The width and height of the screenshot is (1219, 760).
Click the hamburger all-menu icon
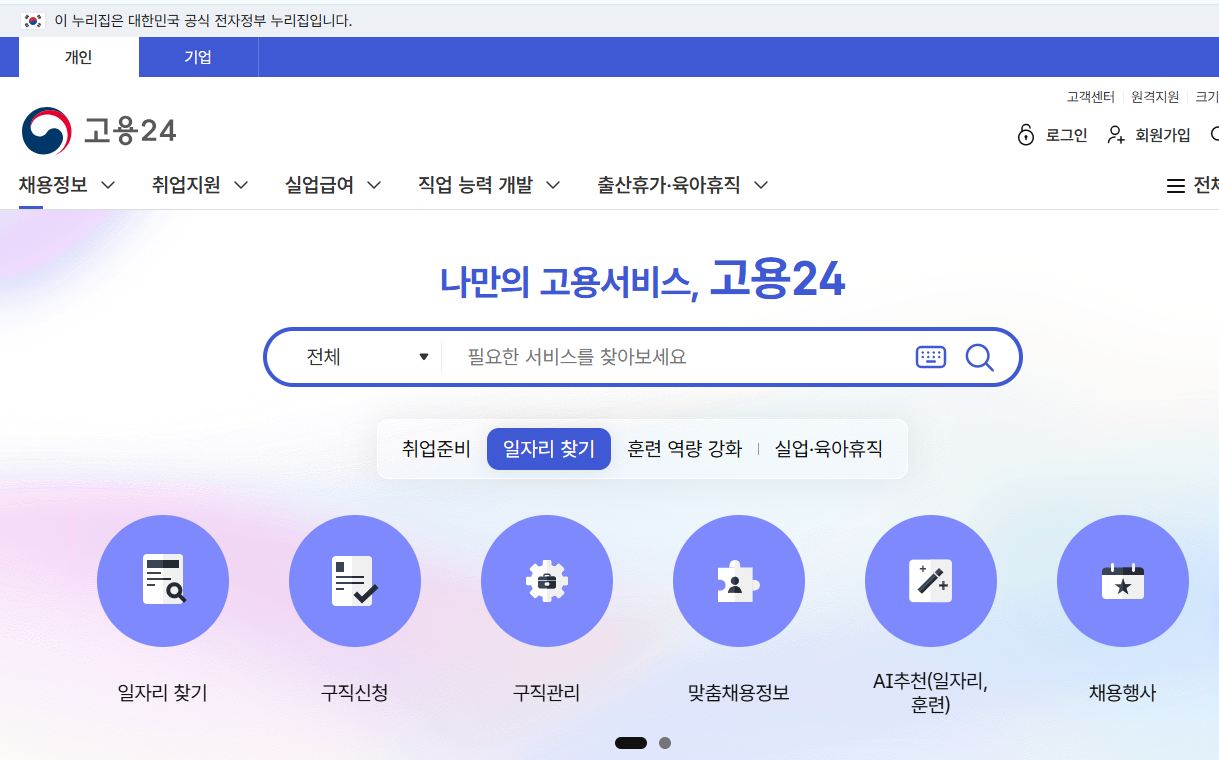click(x=1176, y=186)
